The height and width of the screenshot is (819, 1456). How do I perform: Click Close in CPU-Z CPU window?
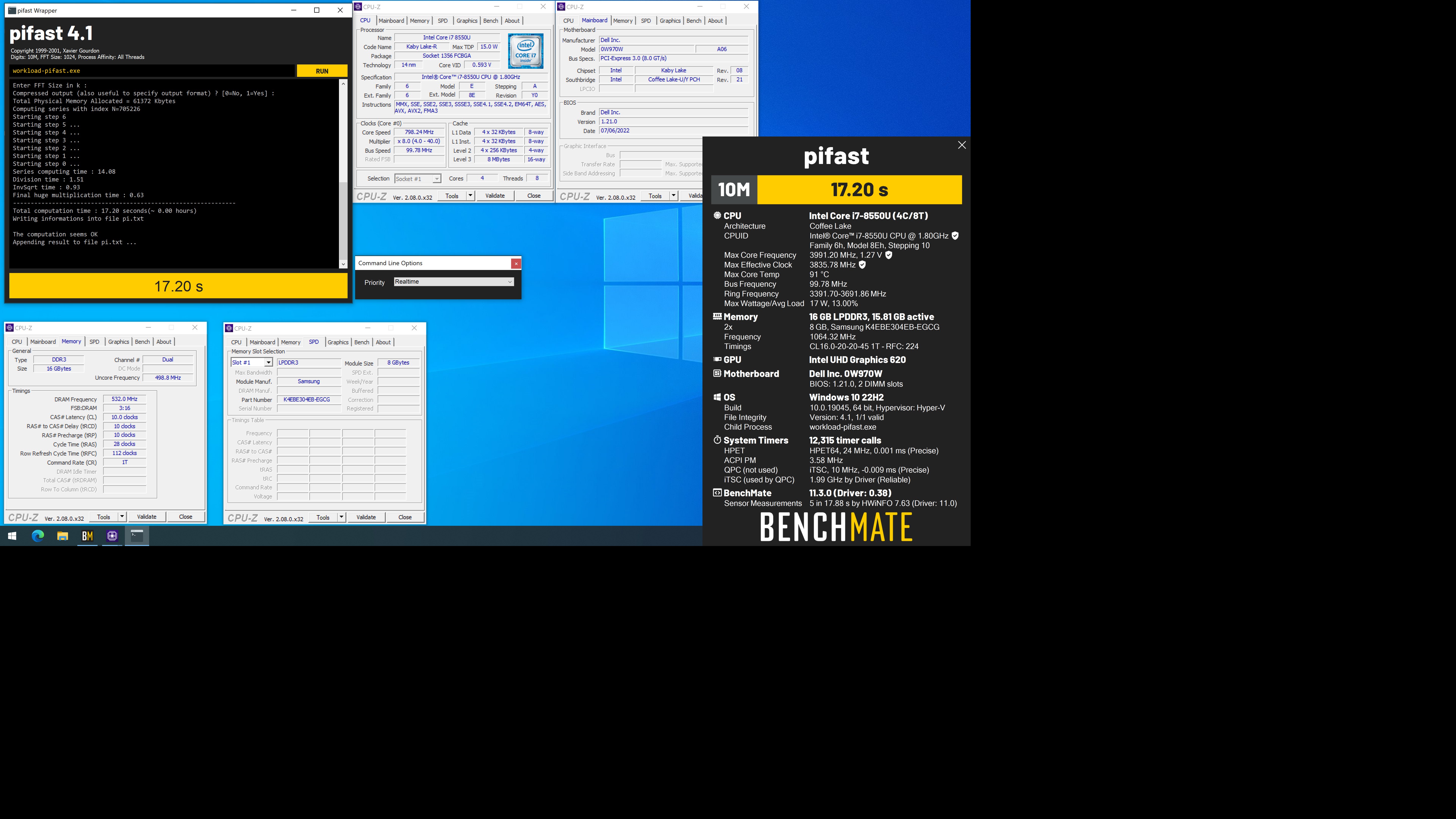click(x=534, y=196)
